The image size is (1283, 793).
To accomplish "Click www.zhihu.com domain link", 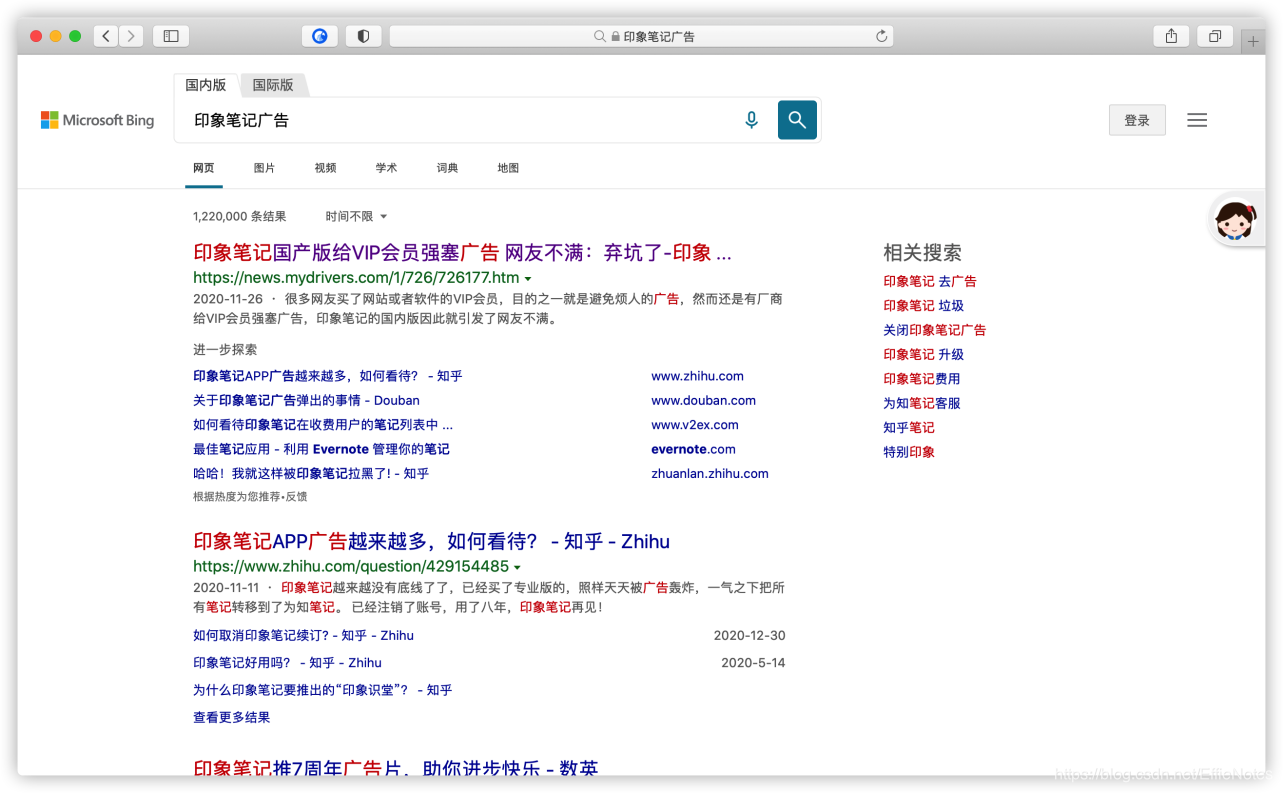I will 697,376.
